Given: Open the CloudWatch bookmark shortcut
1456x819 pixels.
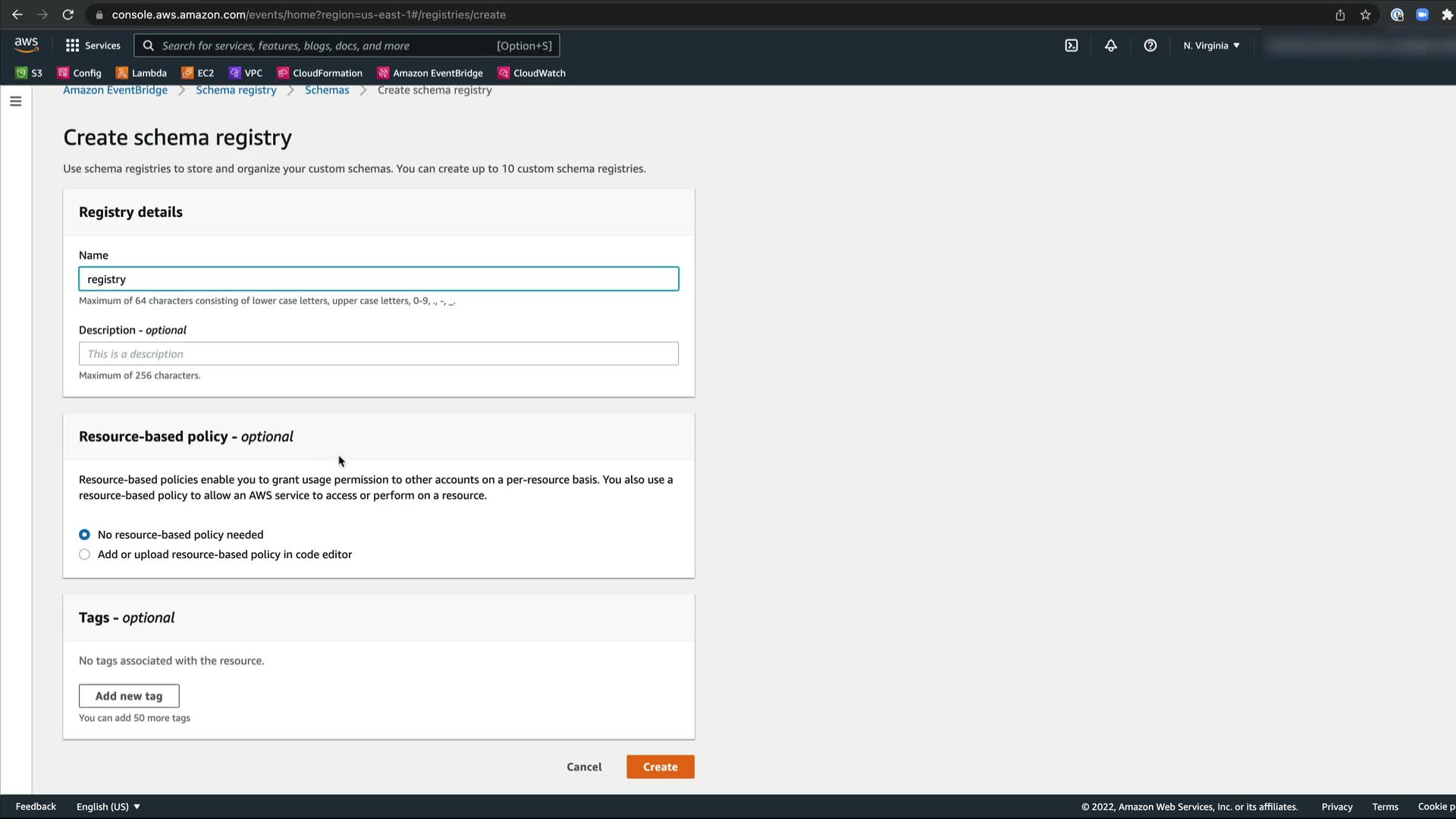Looking at the screenshot, I should pos(531,73).
